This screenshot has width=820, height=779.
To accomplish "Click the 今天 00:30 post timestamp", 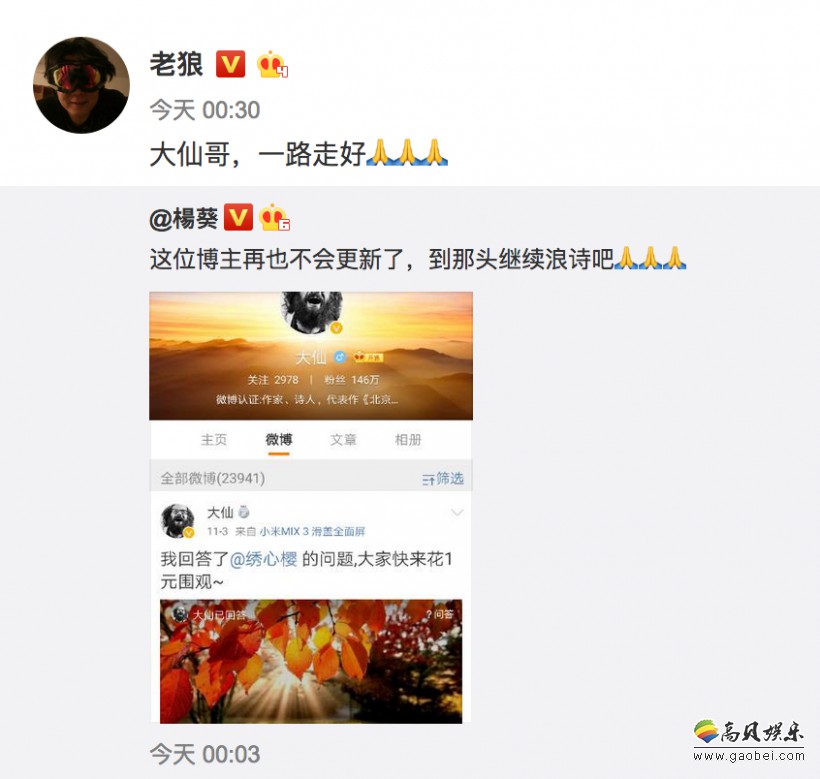I will (x=205, y=110).
